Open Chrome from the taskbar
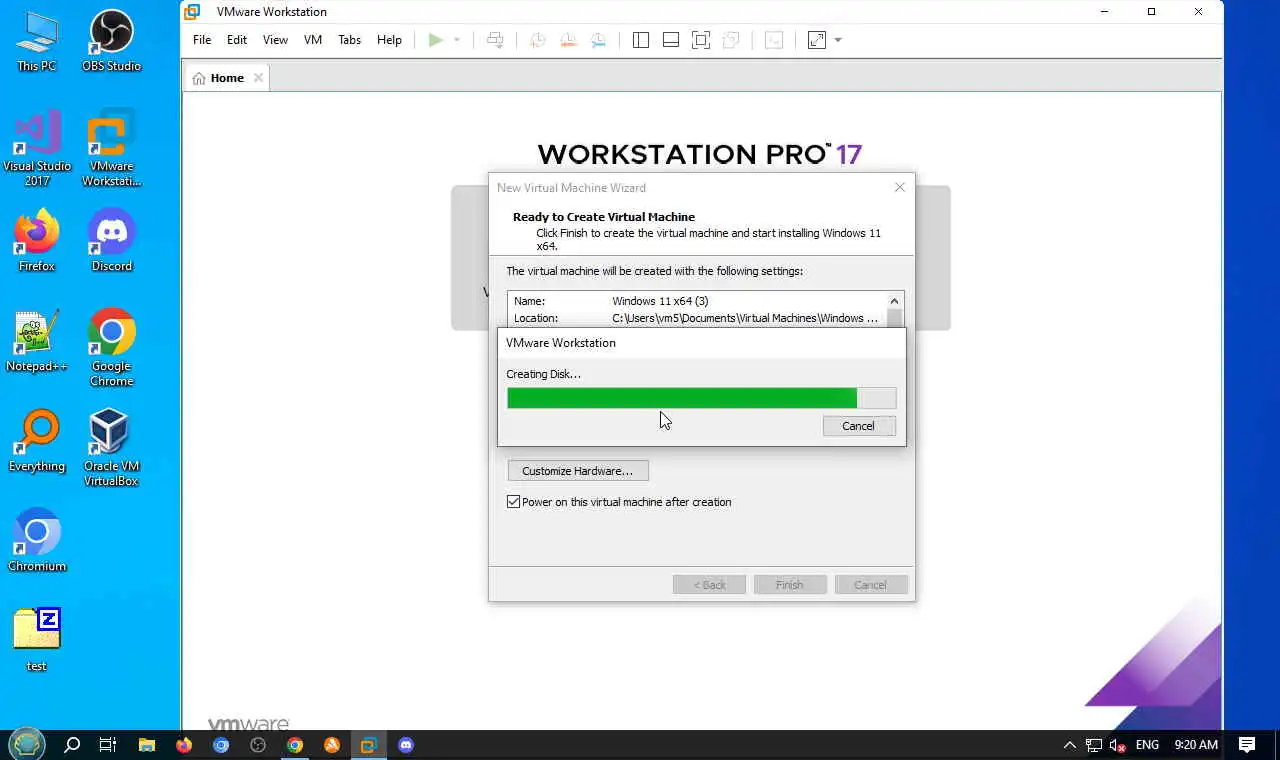1280x760 pixels. click(x=295, y=745)
